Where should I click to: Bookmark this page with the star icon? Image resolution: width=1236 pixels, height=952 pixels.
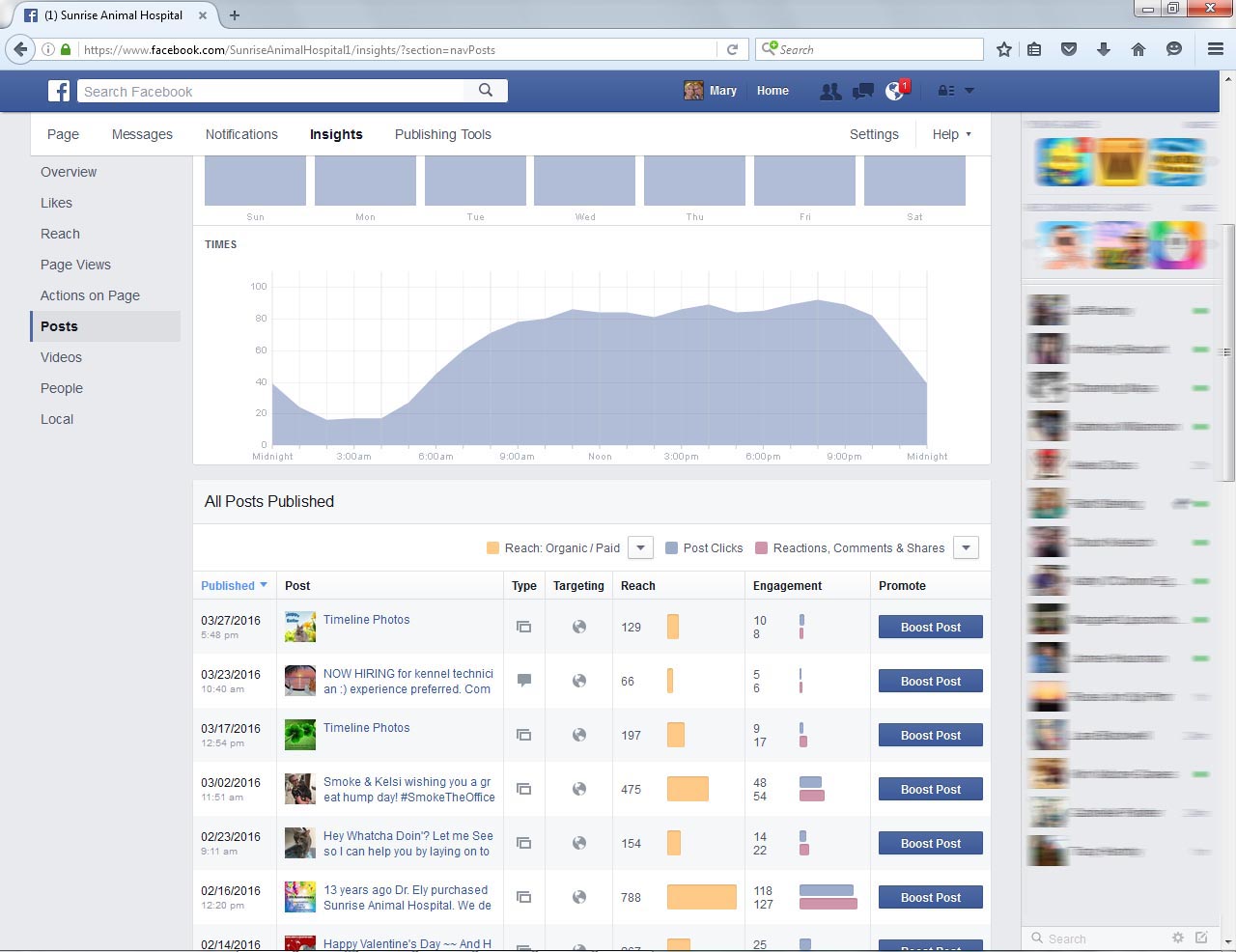click(x=1004, y=49)
